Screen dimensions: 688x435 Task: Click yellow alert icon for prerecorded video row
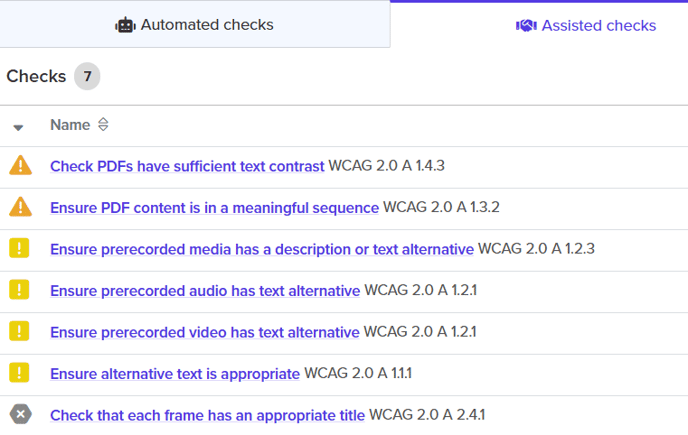[19, 331]
